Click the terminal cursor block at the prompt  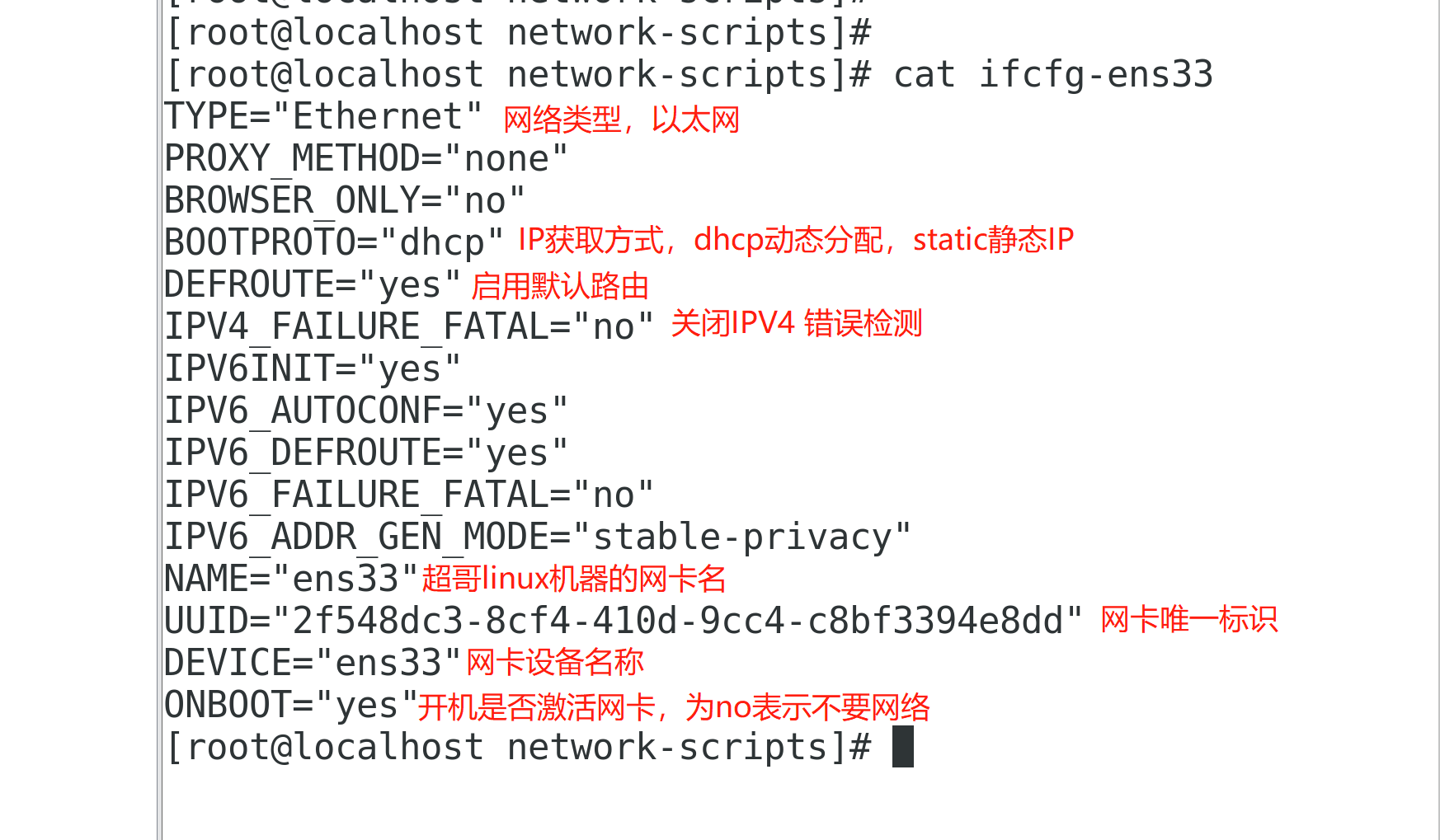(903, 747)
